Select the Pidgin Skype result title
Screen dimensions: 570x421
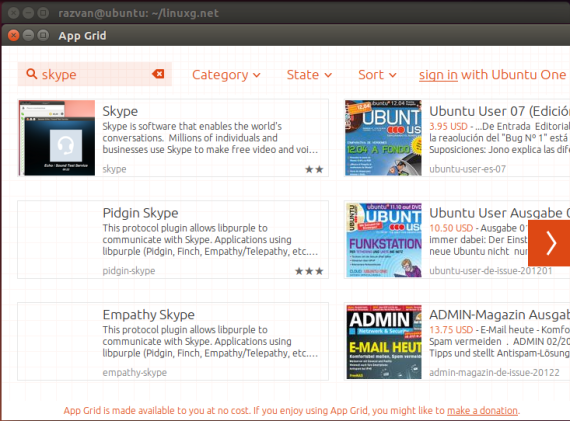(140, 213)
